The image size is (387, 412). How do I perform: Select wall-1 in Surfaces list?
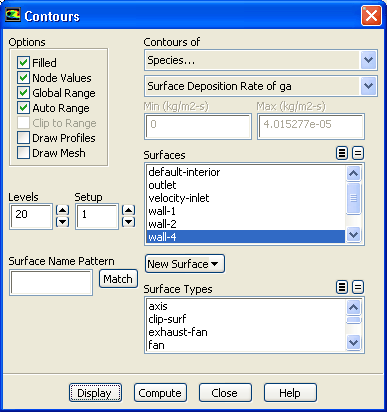click(x=246, y=211)
